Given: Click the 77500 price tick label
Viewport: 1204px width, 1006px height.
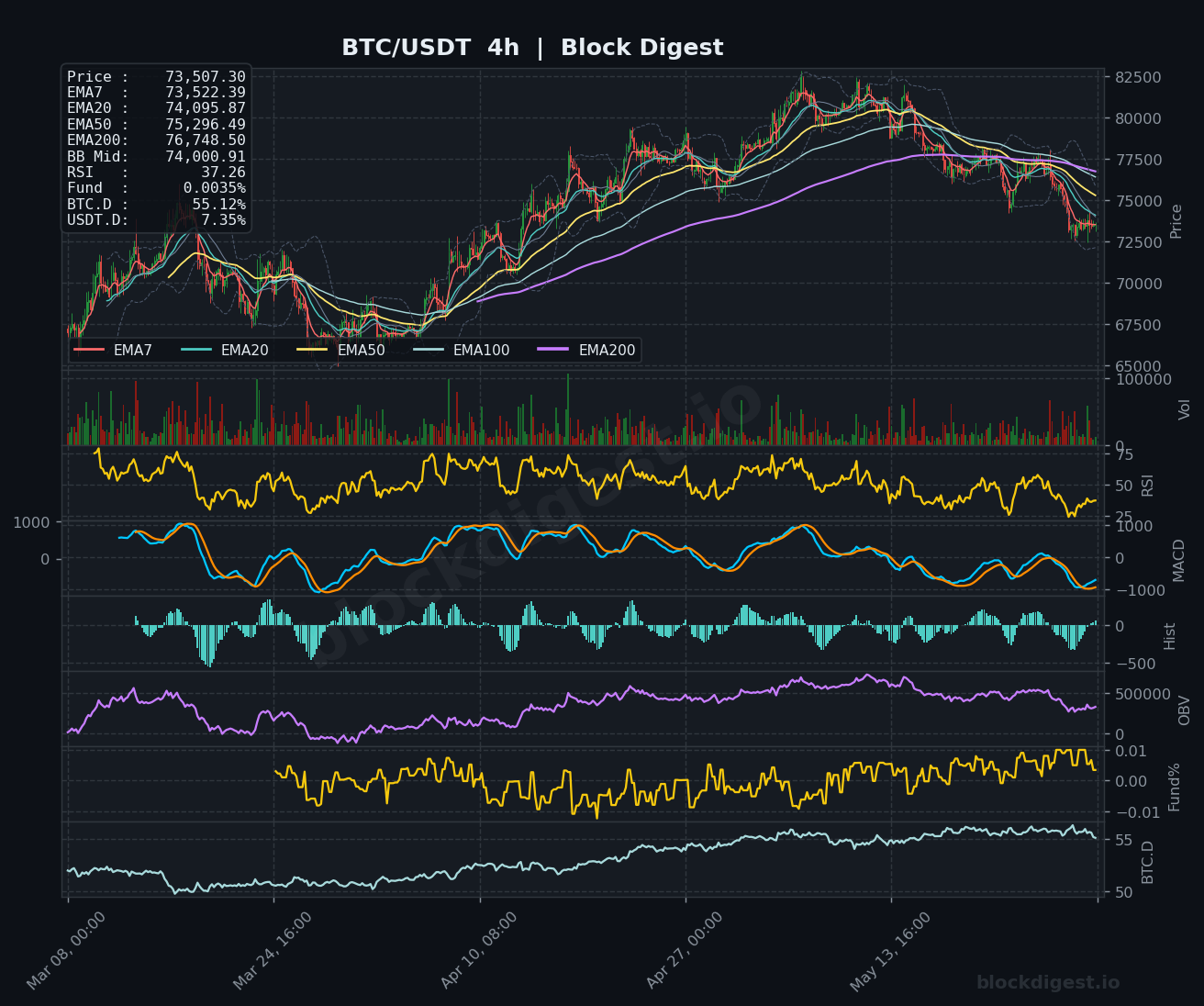Looking at the screenshot, I should 1138,160.
